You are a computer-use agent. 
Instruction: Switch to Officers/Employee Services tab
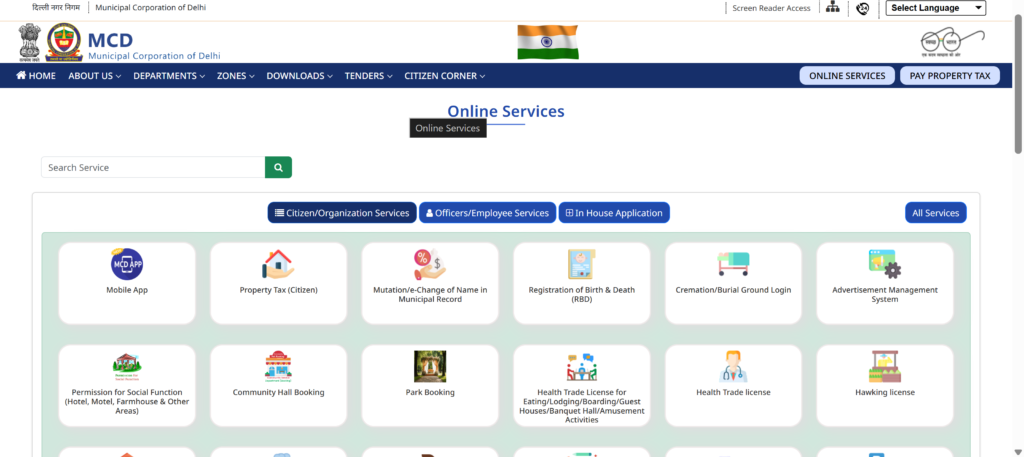tap(487, 213)
